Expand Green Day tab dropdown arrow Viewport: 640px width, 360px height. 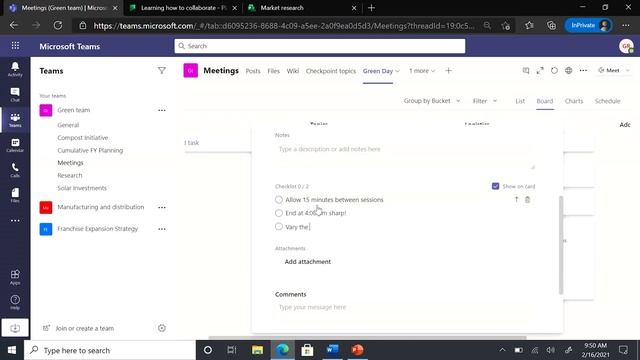click(x=398, y=71)
